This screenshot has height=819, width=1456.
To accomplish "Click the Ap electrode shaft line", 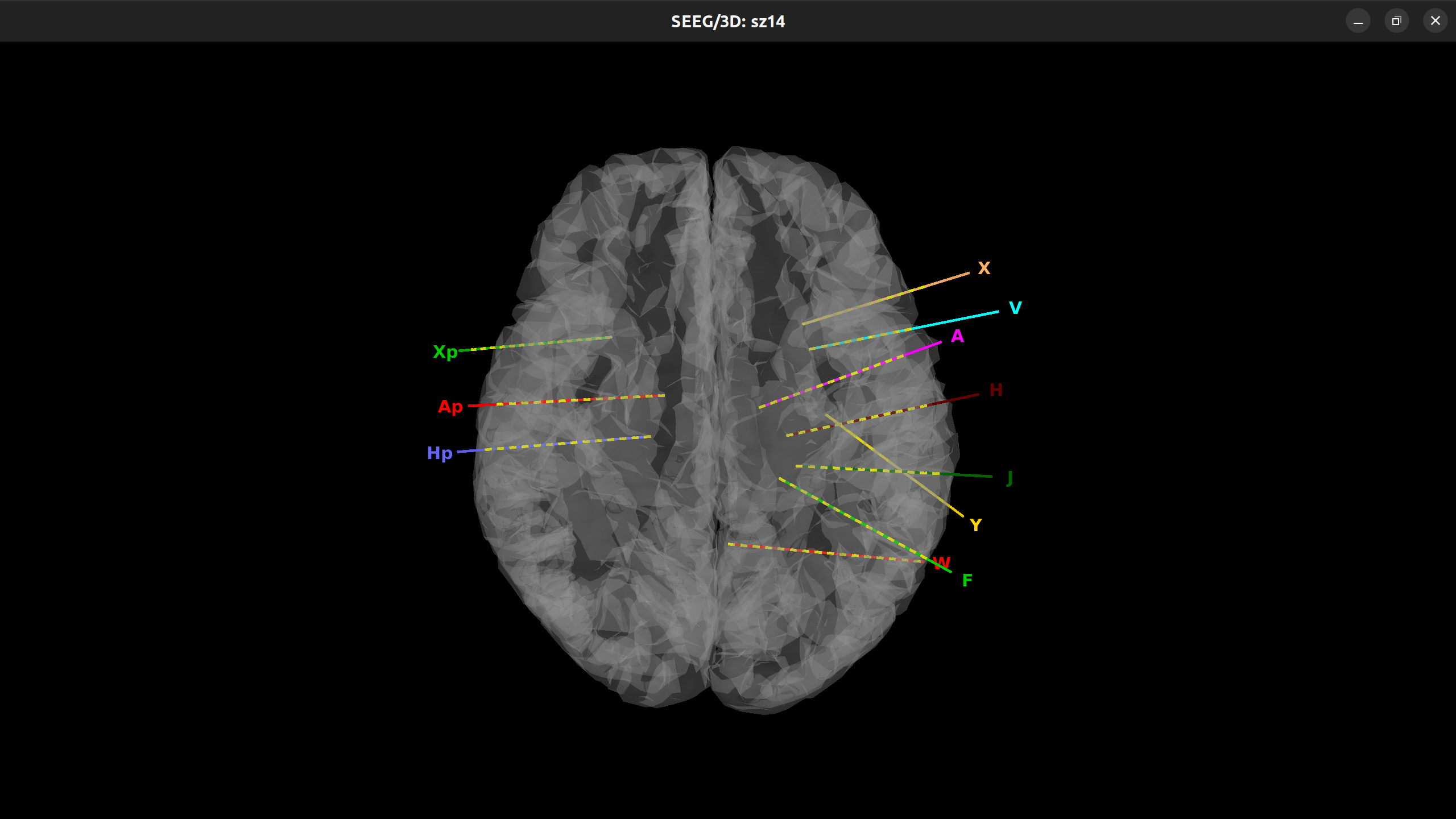I will pos(566,400).
